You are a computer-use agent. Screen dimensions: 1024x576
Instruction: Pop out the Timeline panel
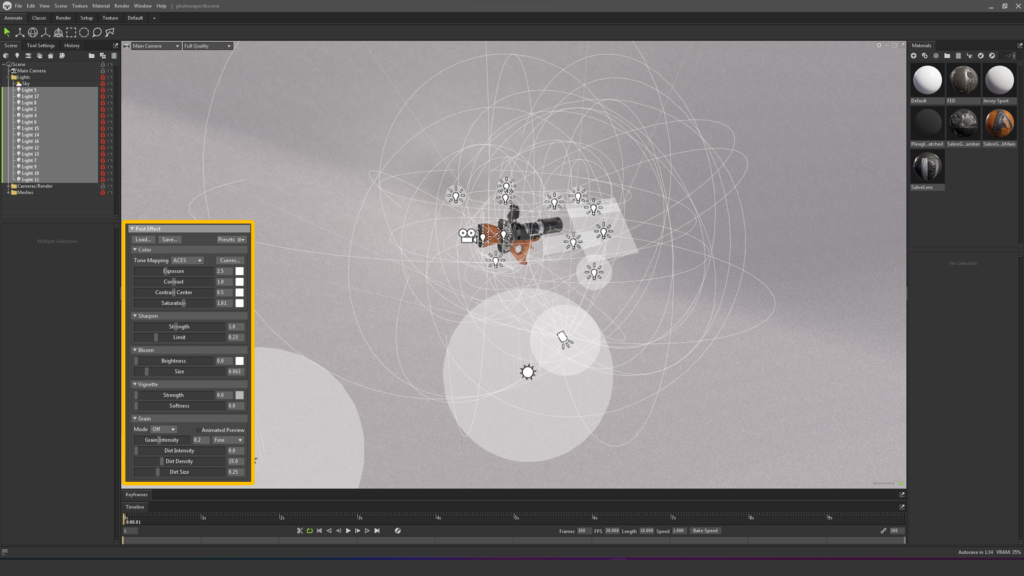[x=902, y=507]
